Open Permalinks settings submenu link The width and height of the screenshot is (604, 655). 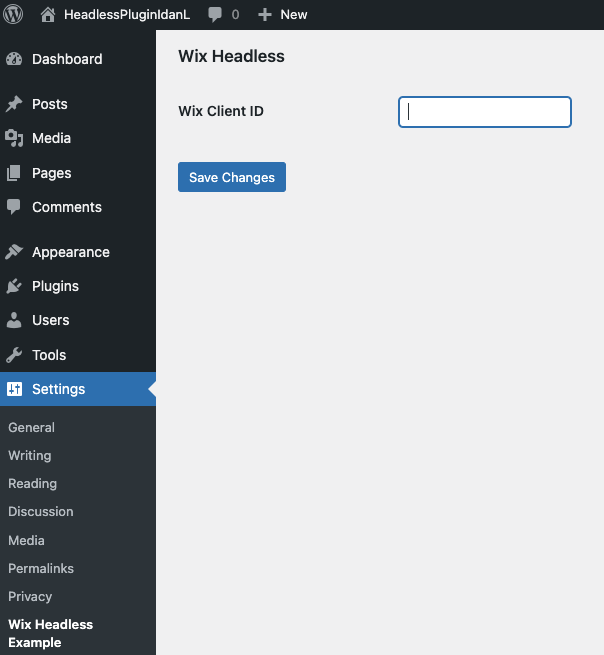click(41, 569)
